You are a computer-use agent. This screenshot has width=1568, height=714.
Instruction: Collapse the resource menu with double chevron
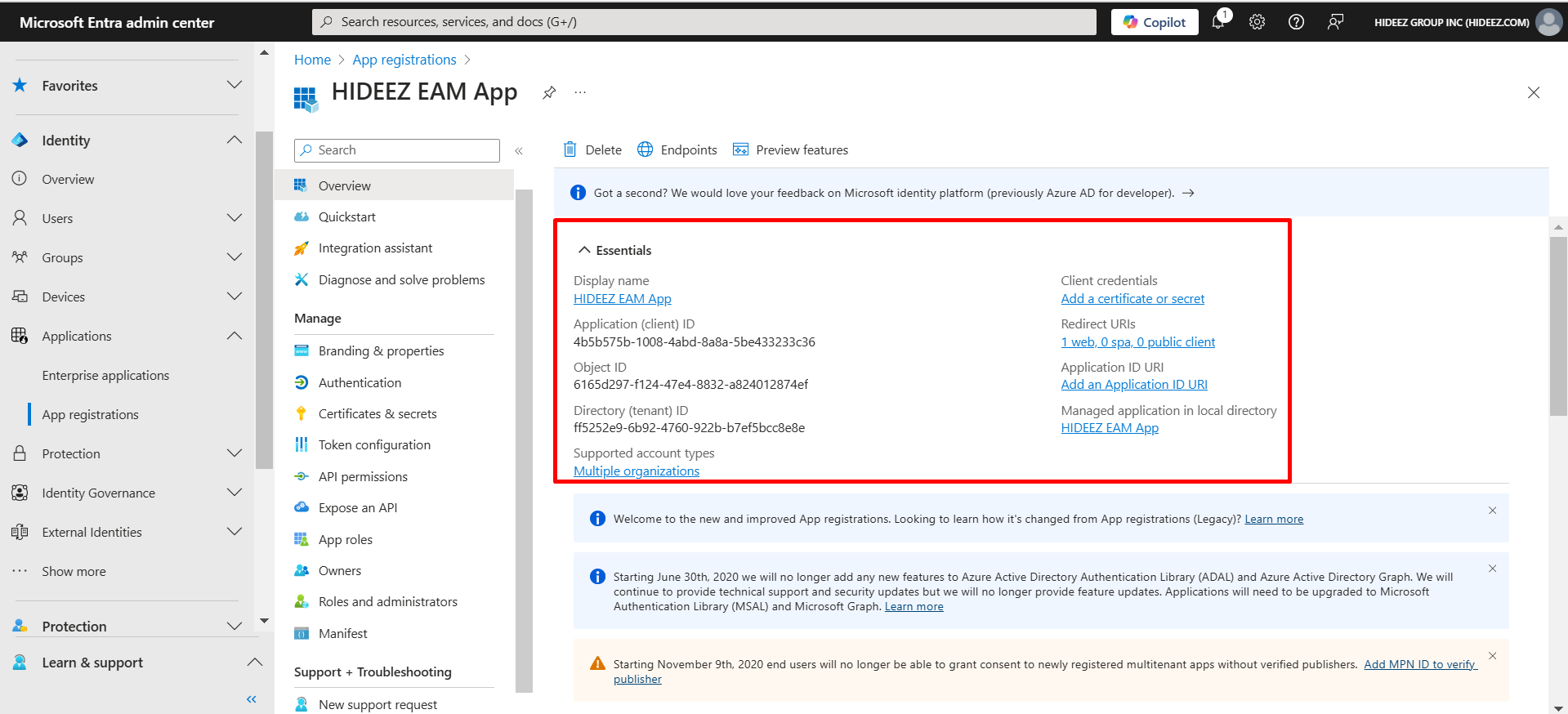click(519, 150)
